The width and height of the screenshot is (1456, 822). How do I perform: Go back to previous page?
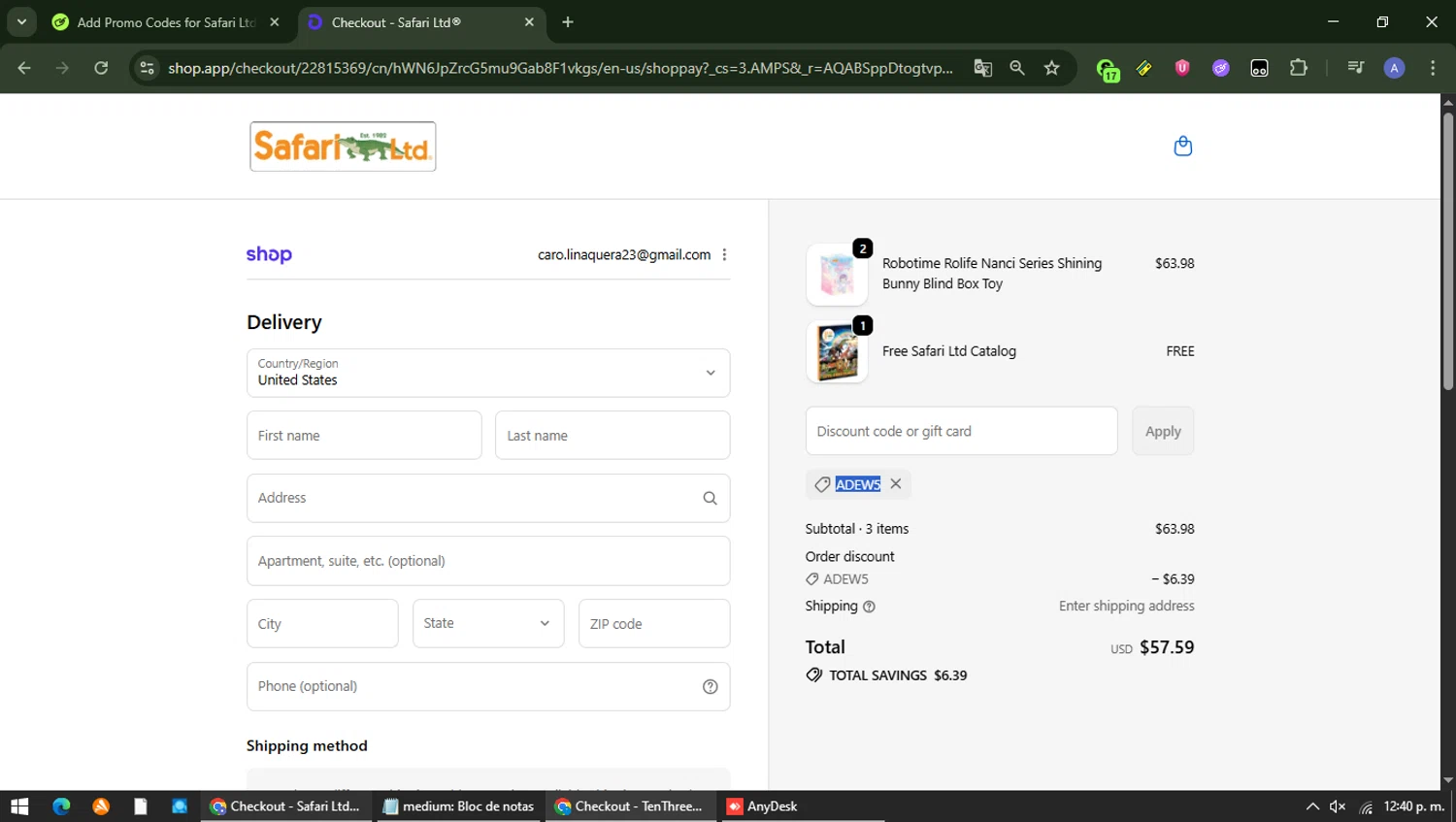pyautogui.click(x=24, y=68)
